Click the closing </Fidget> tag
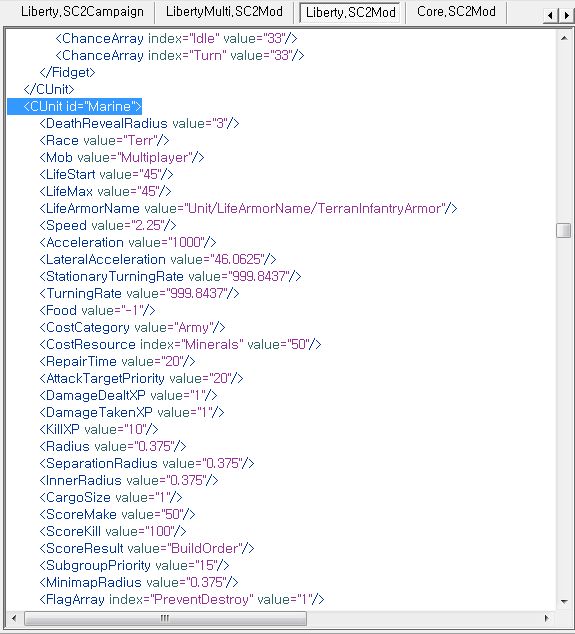The height and width of the screenshot is (634, 575). pos(68,72)
